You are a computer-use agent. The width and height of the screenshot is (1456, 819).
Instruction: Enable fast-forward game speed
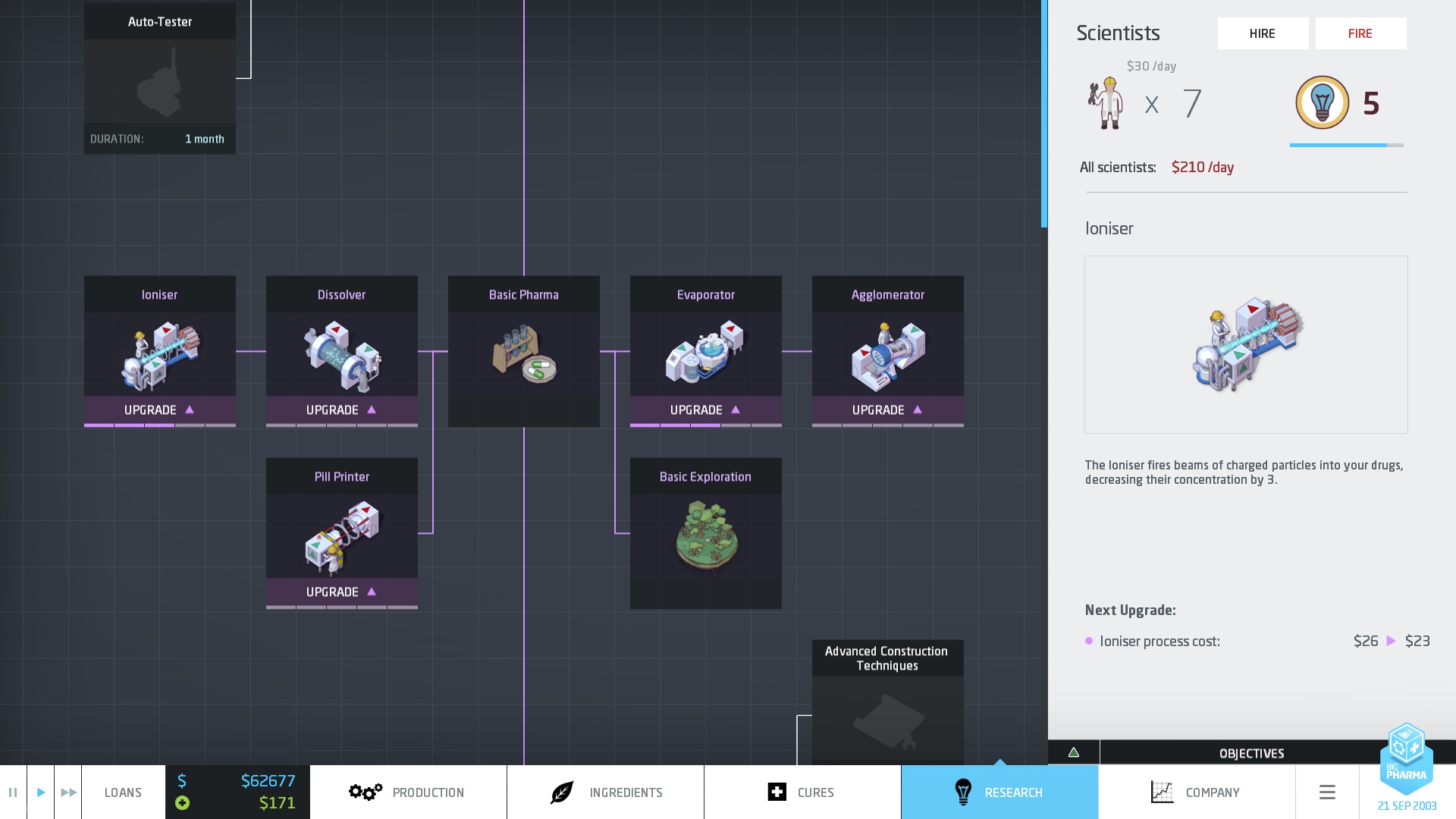[x=68, y=792]
